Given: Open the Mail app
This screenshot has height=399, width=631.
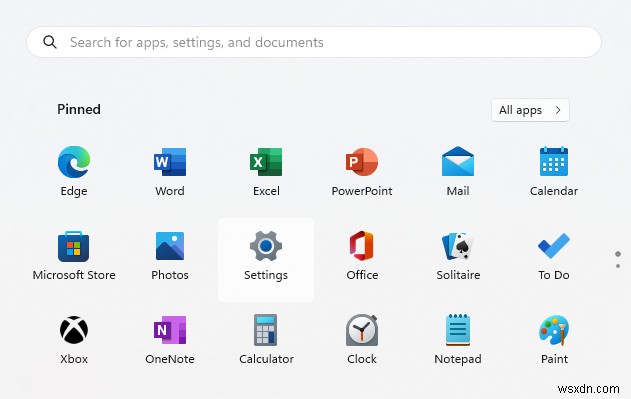Looking at the screenshot, I should point(458,161).
